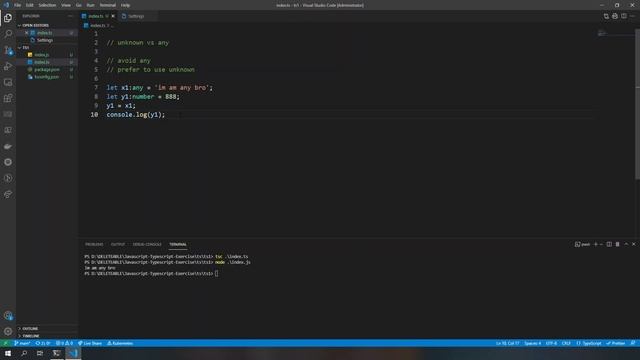Open Windows Start menu
The image size is (640, 360).
[8, 353]
